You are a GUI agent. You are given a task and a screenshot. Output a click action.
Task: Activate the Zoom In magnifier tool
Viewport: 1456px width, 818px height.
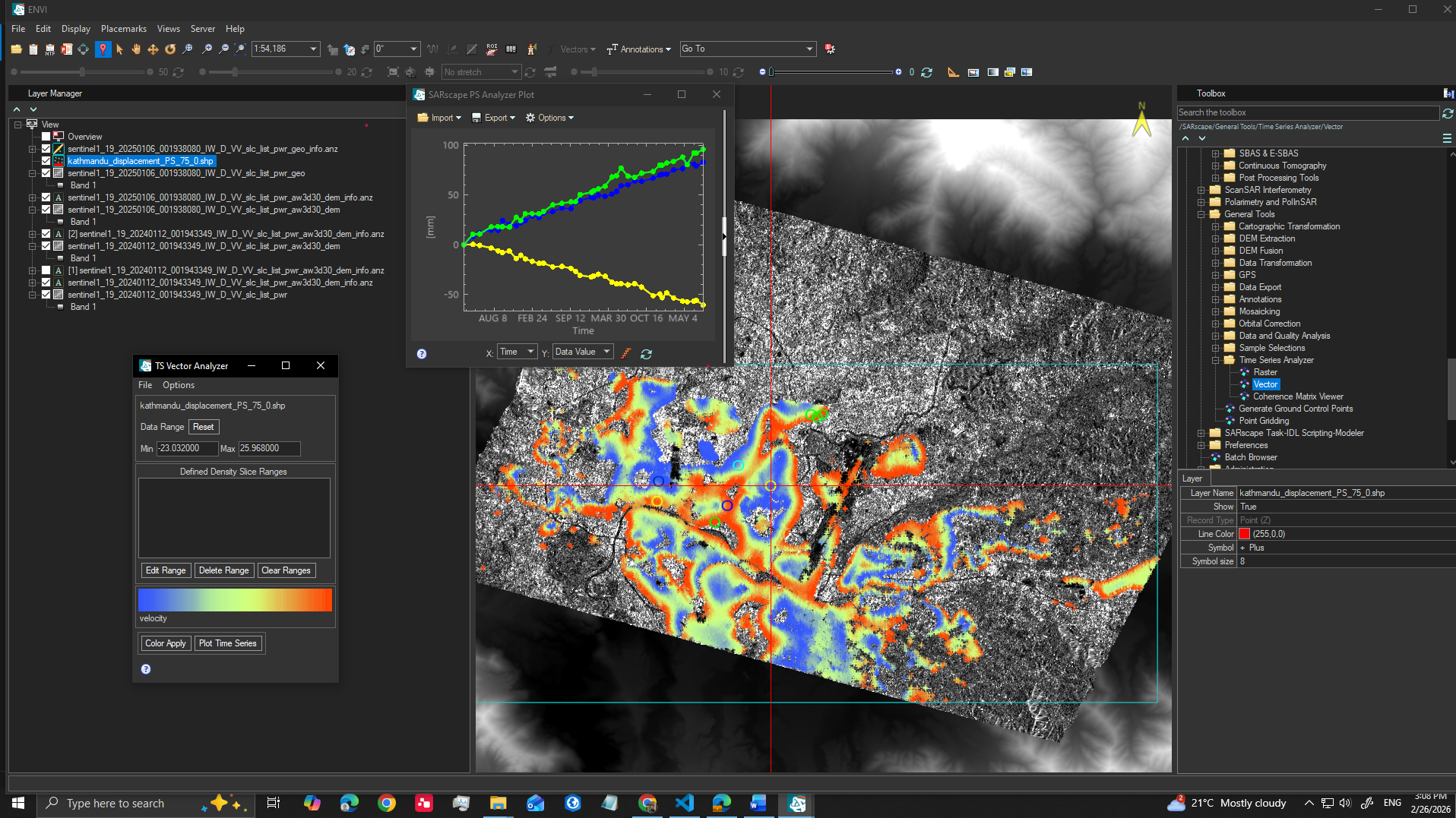tap(207, 49)
